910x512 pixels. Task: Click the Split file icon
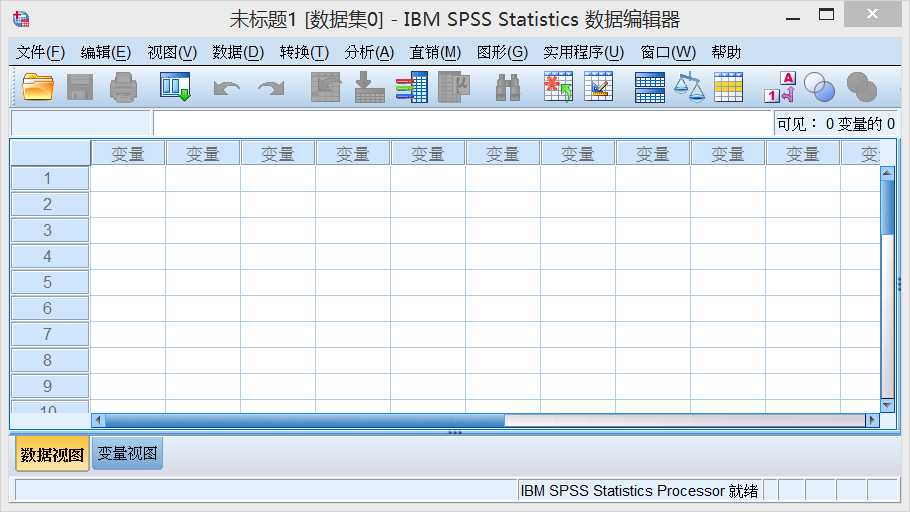coord(649,87)
